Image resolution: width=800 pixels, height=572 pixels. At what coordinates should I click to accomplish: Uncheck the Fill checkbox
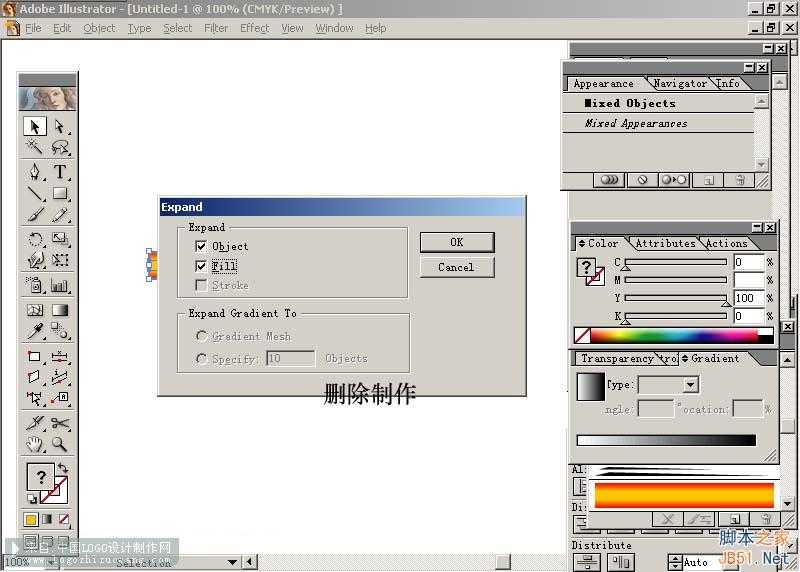(x=201, y=266)
